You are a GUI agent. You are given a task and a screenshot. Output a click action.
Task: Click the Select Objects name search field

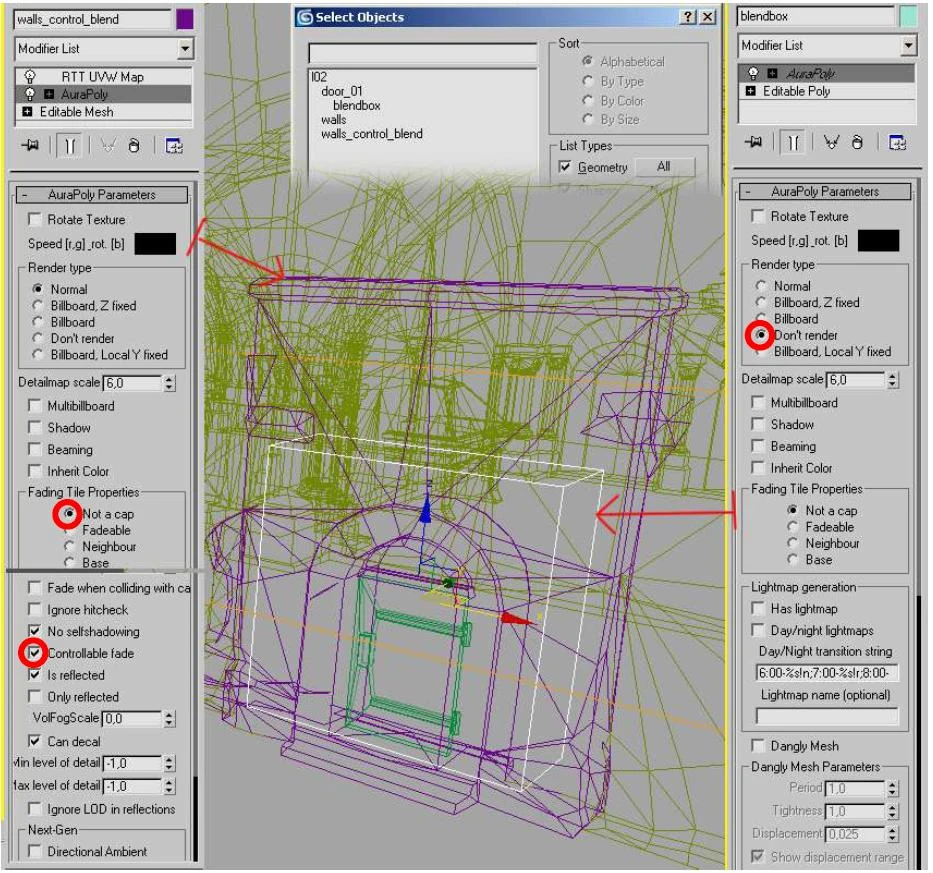(x=423, y=54)
